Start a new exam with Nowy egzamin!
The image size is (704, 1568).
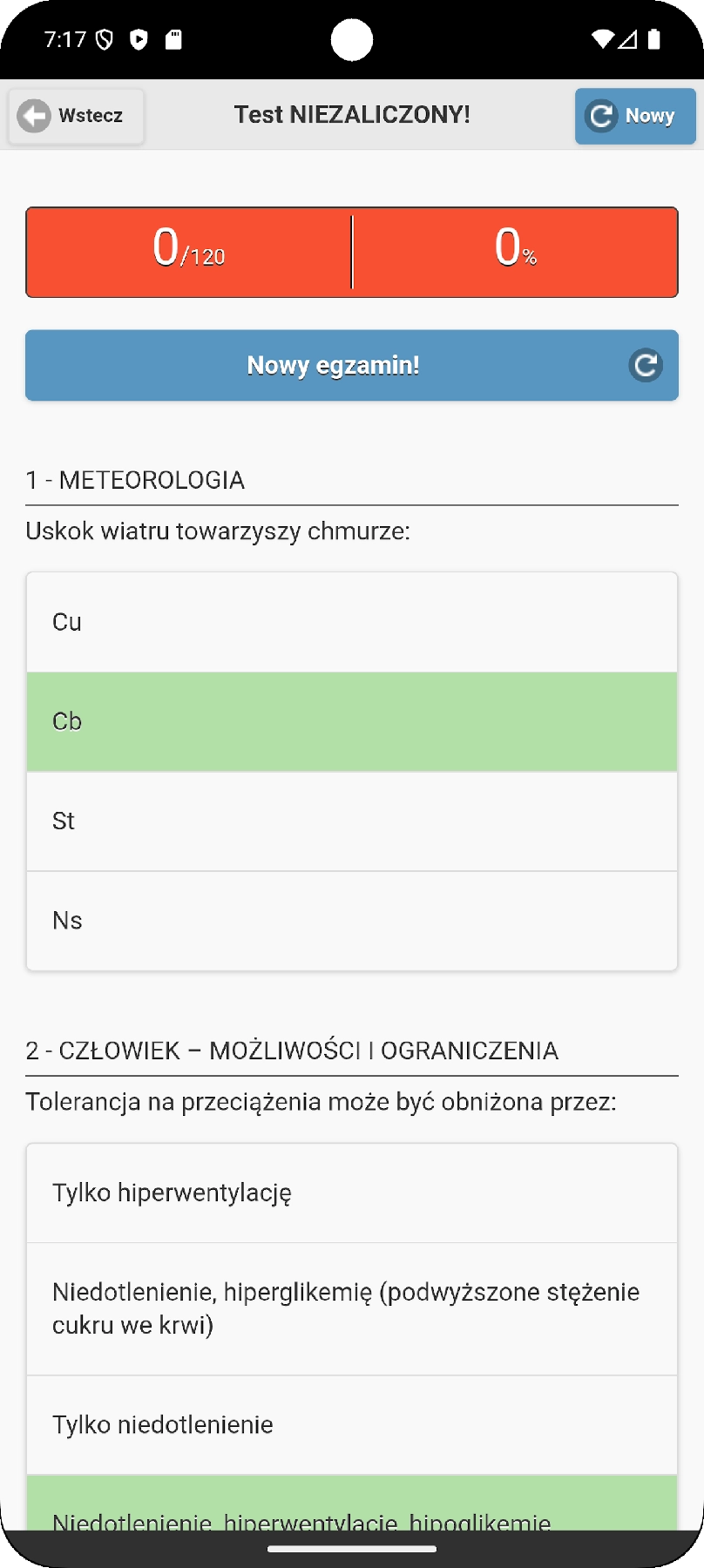coord(334,366)
